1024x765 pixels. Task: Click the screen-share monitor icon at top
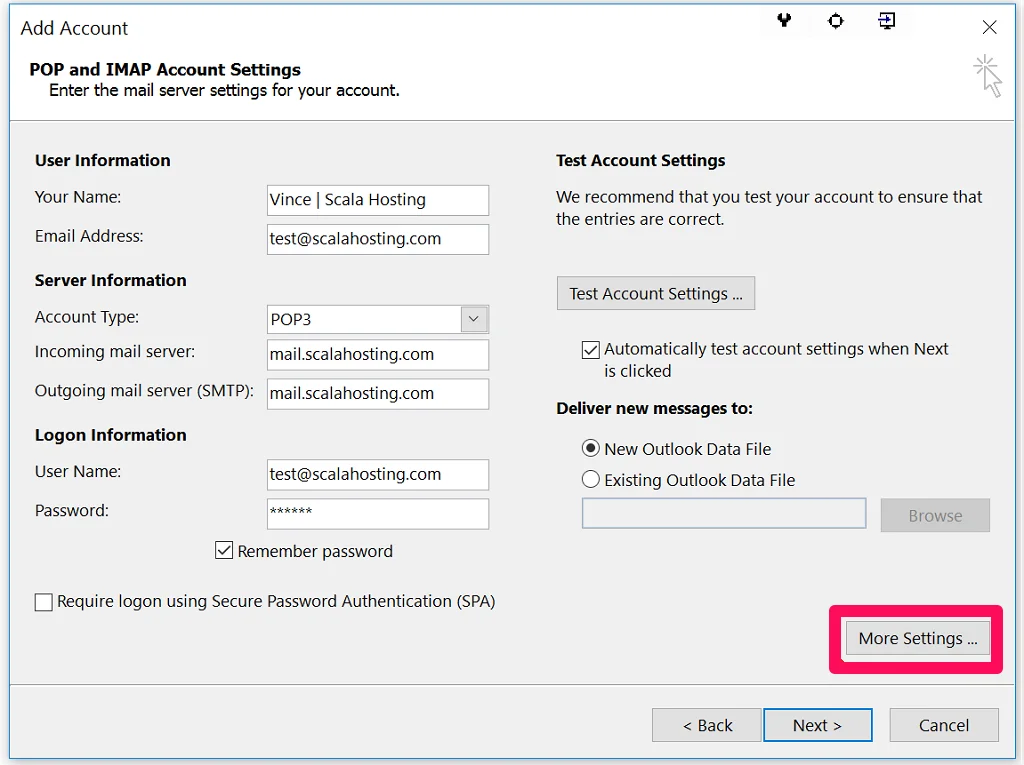[x=887, y=21]
